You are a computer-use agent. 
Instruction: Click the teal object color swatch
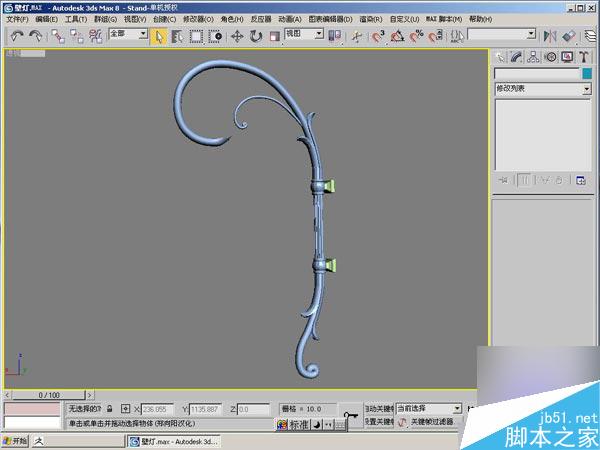click(587, 73)
